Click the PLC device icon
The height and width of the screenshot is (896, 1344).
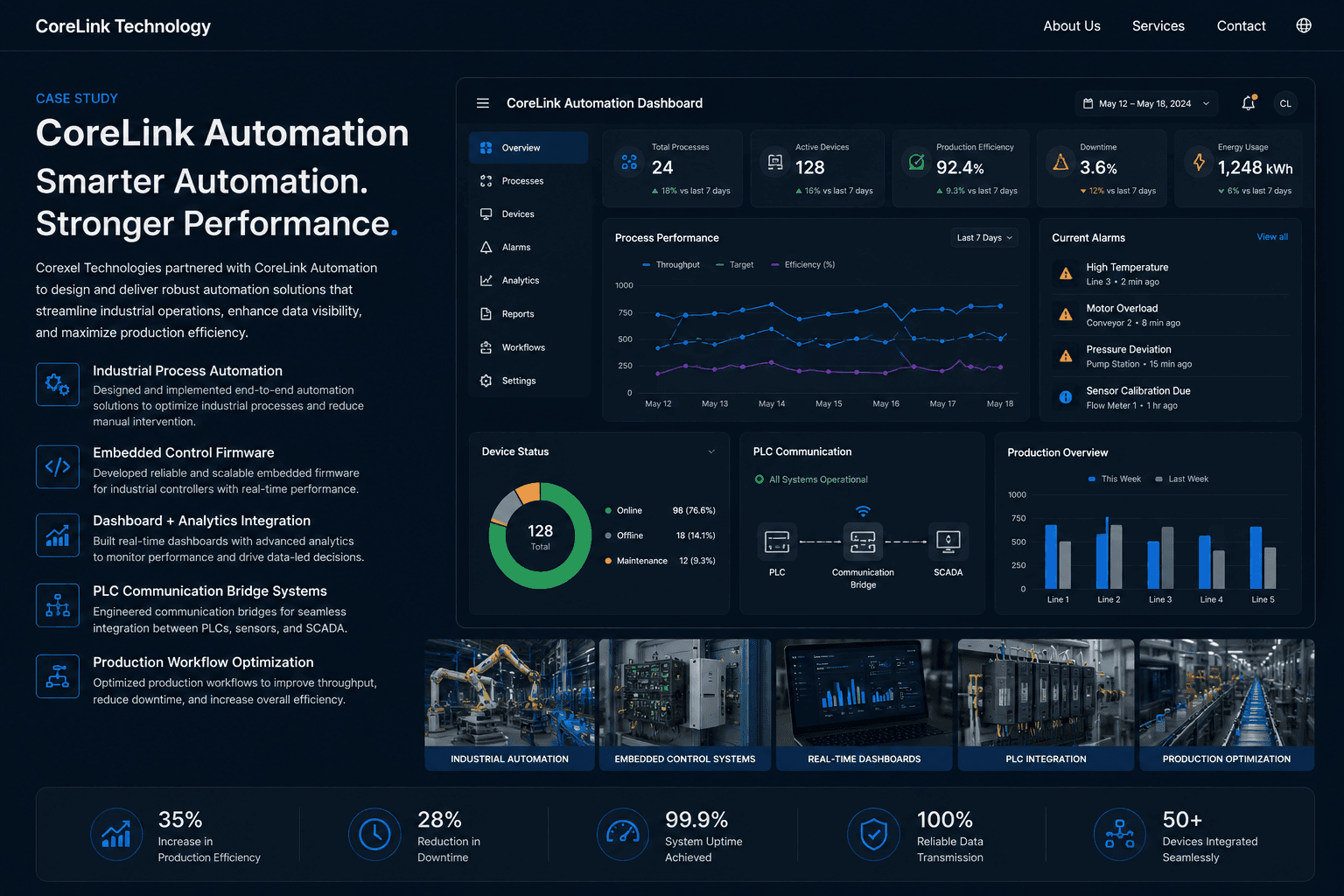(x=777, y=542)
